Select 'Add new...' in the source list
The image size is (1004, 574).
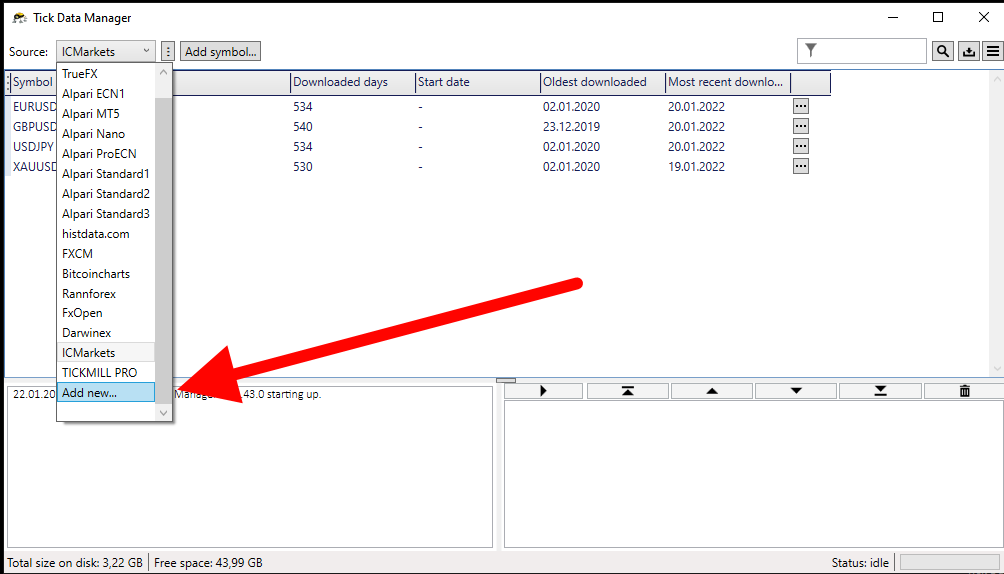[x=105, y=393]
